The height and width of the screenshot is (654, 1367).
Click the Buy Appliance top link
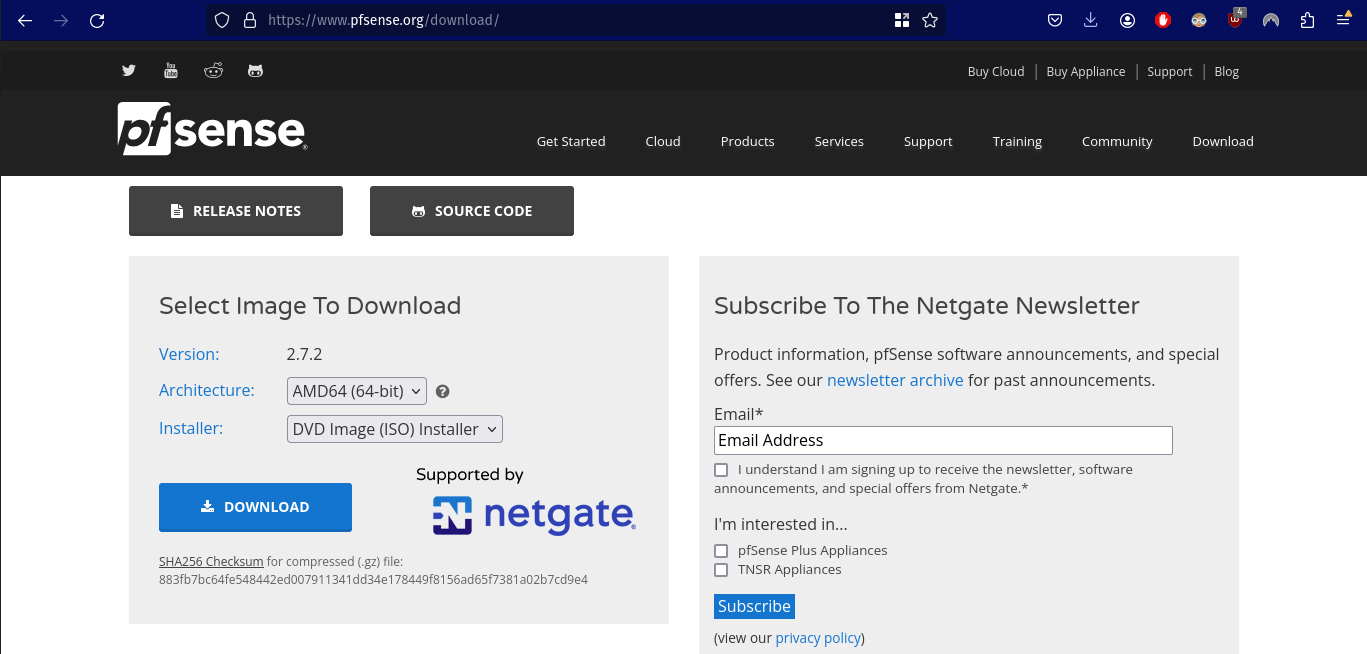[1086, 71]
